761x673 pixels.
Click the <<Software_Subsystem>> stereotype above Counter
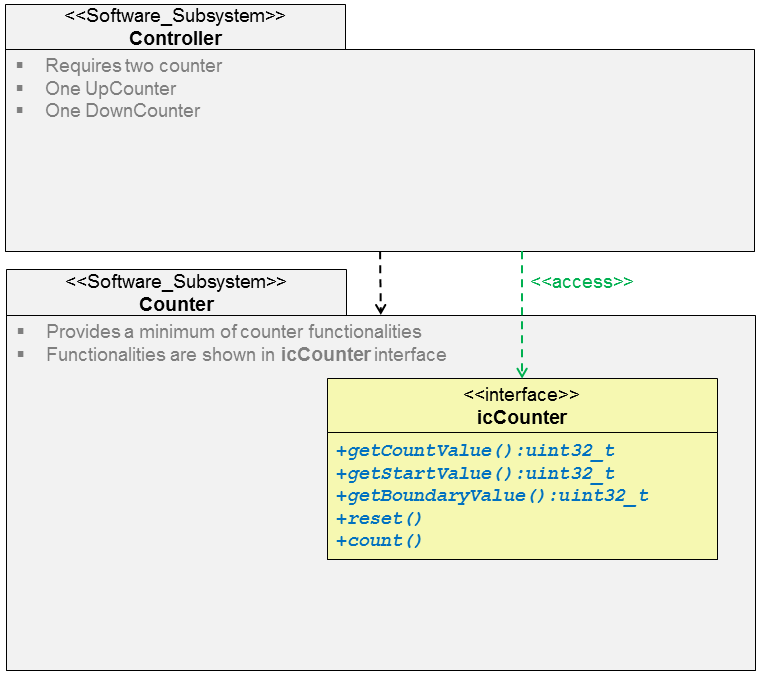[x=176, y=281]
